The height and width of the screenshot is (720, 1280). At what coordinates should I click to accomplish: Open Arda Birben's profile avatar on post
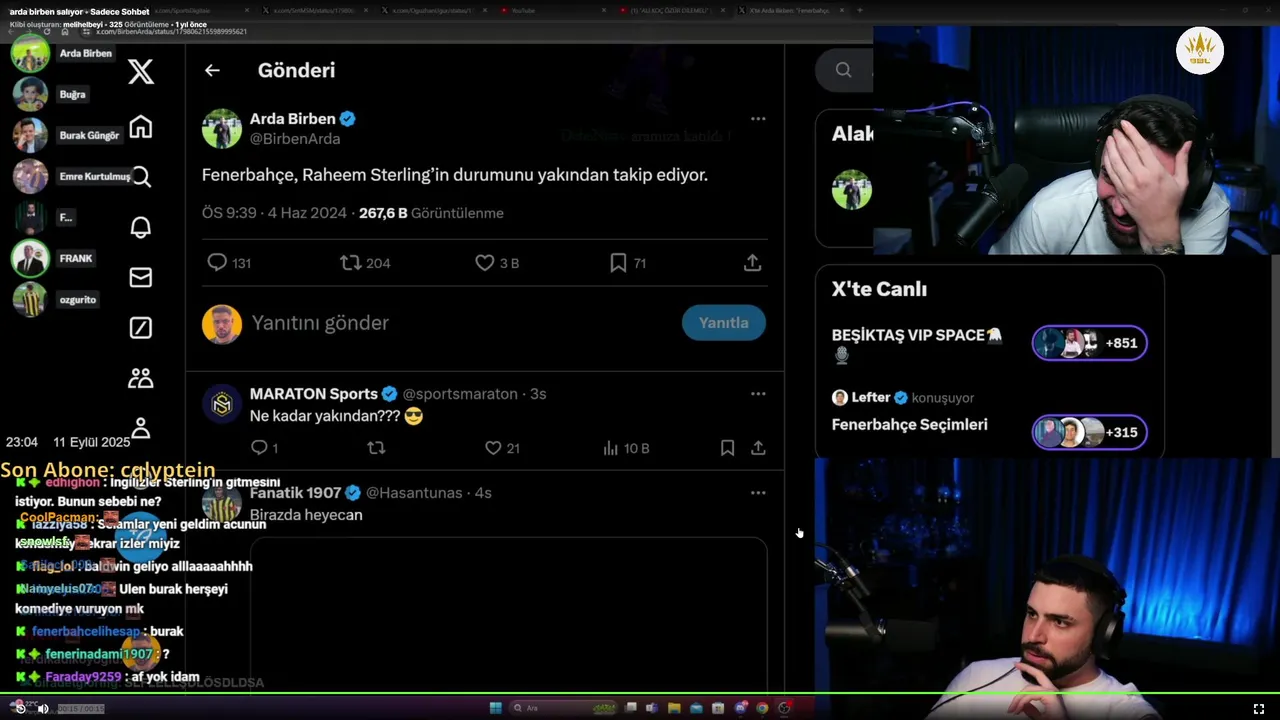coord(222,129)
